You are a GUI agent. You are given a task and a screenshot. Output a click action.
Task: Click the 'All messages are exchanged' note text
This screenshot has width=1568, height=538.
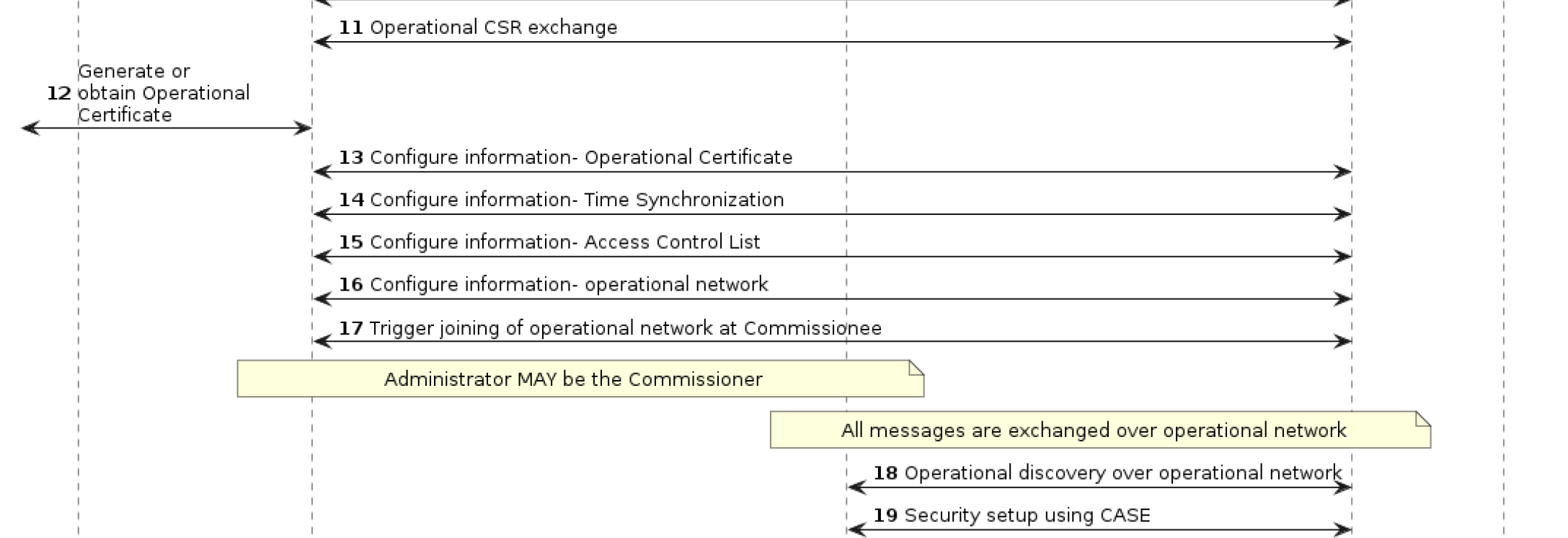(x=1093, y=431)
